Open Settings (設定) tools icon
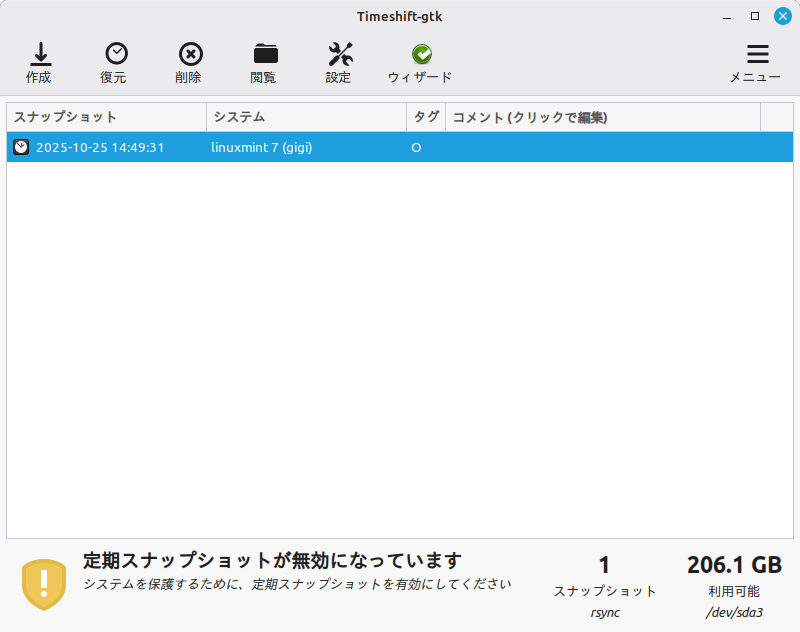 [340, 54]
